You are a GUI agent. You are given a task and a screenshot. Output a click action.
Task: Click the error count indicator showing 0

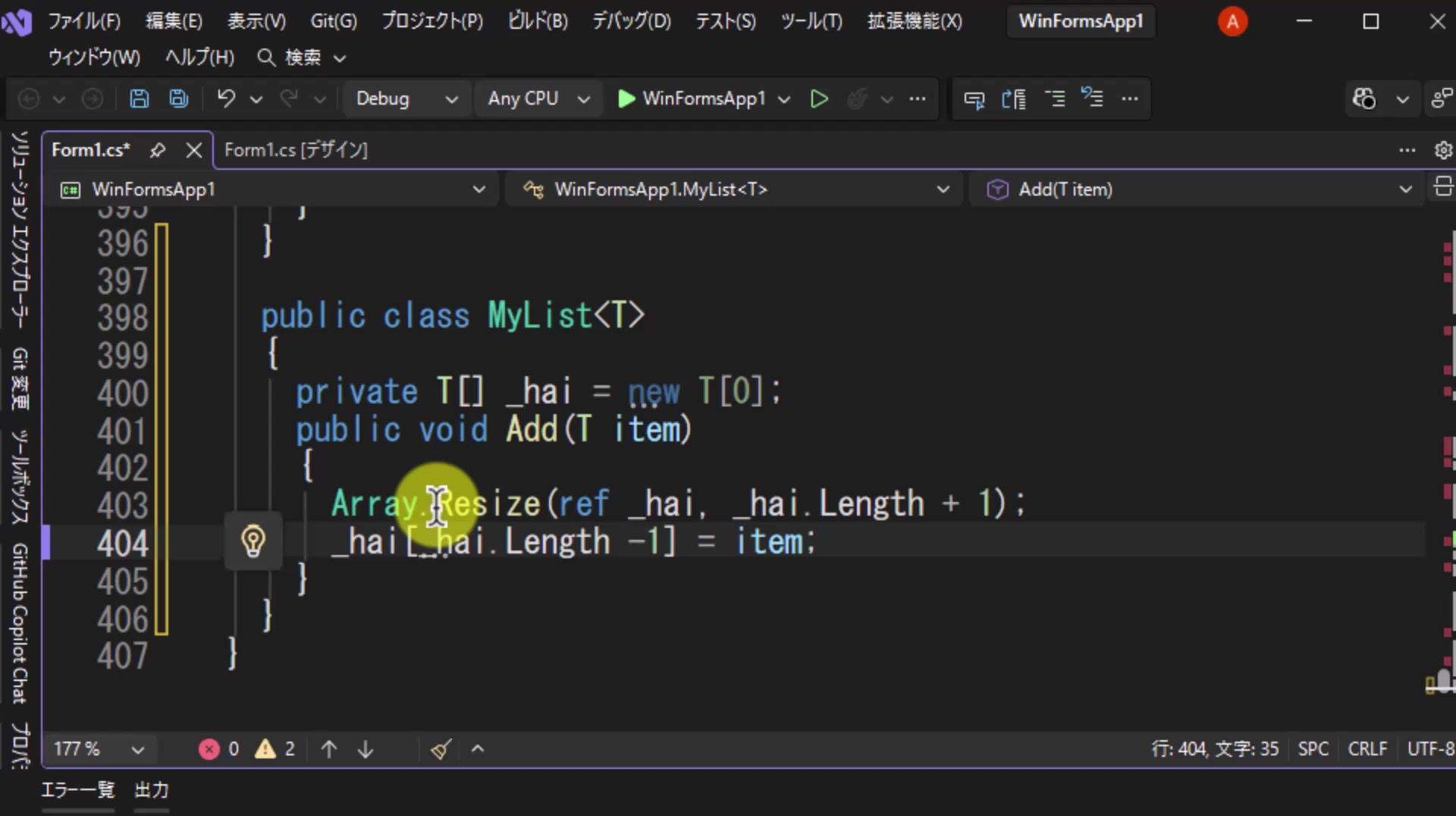point(219,749)
